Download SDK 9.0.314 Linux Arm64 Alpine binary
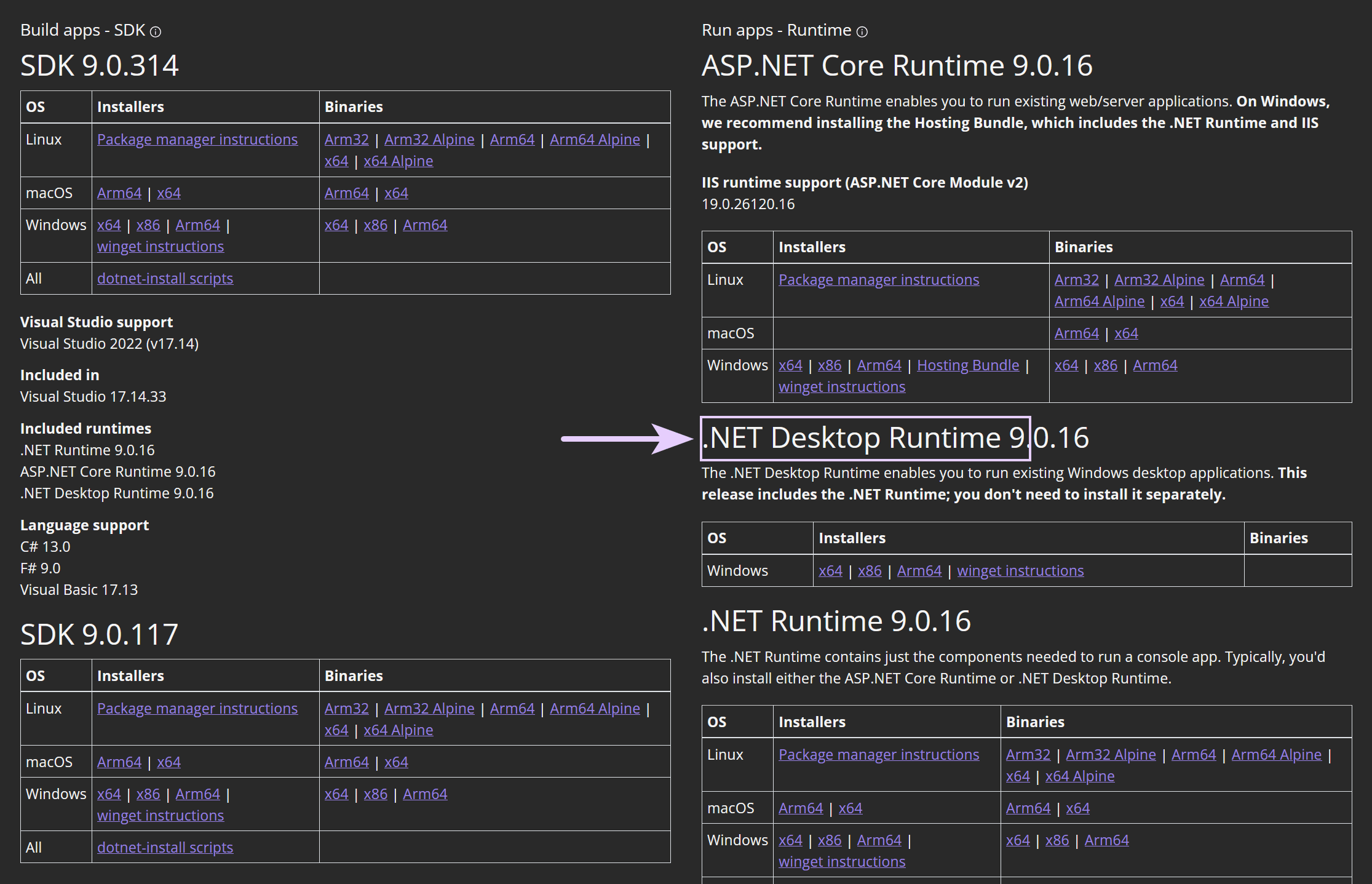 pos(595,140)
